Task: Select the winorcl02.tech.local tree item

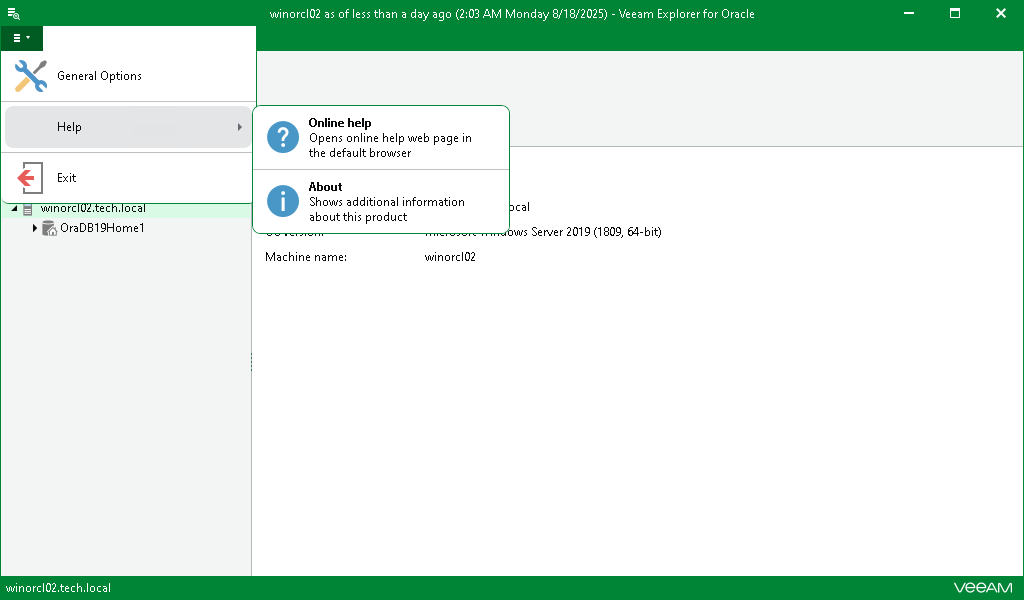Action: (x=91, y=208)
